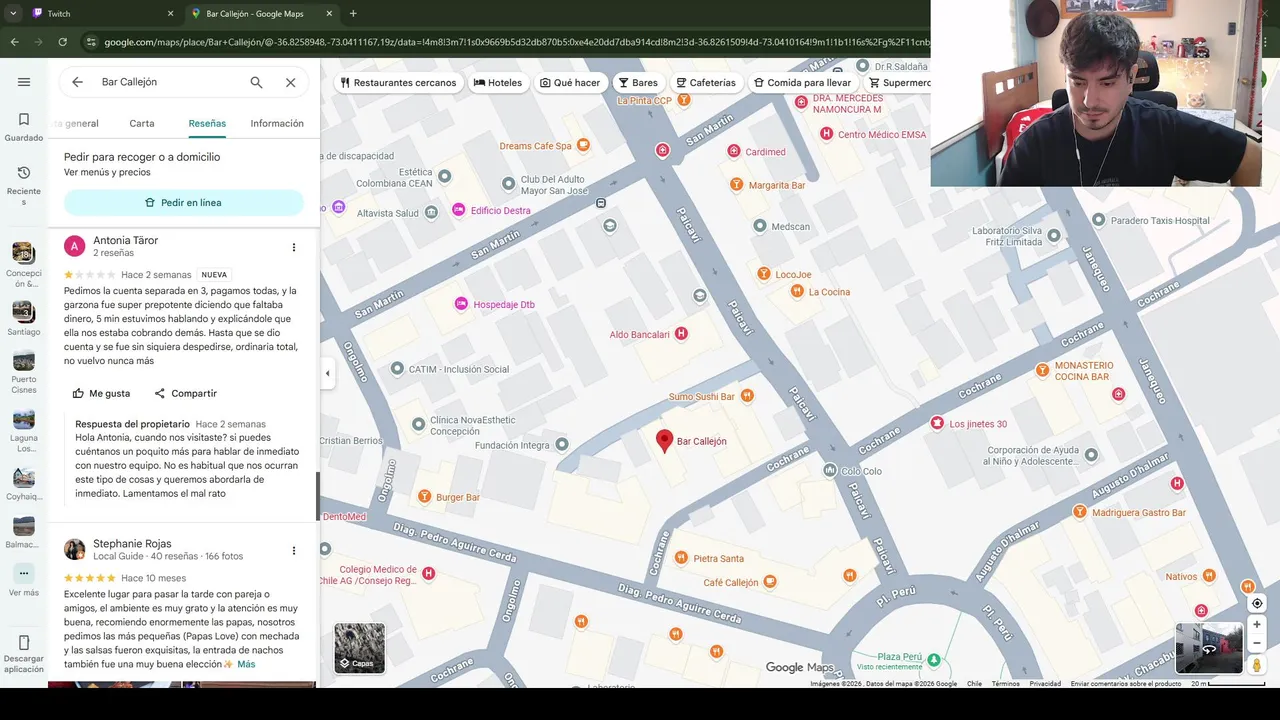Switch to Twitch browser tab

click(100, 14)
